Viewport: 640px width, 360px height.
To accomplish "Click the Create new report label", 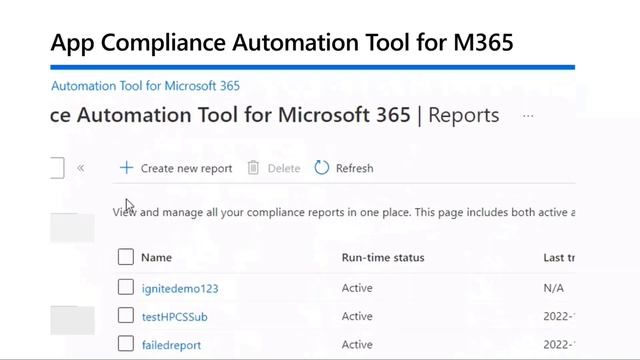I will (187, 168).
